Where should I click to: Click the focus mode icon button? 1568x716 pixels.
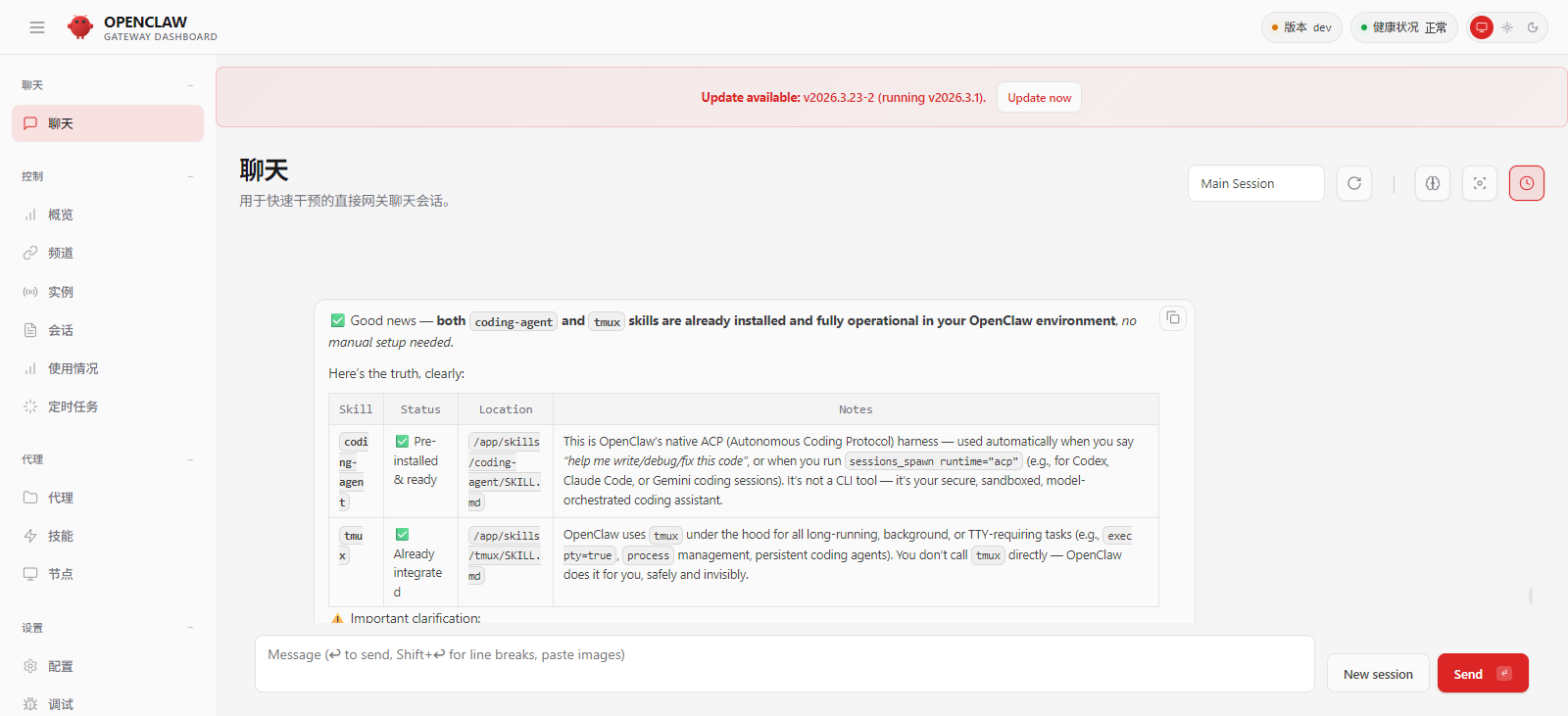tap(1480, 183)
